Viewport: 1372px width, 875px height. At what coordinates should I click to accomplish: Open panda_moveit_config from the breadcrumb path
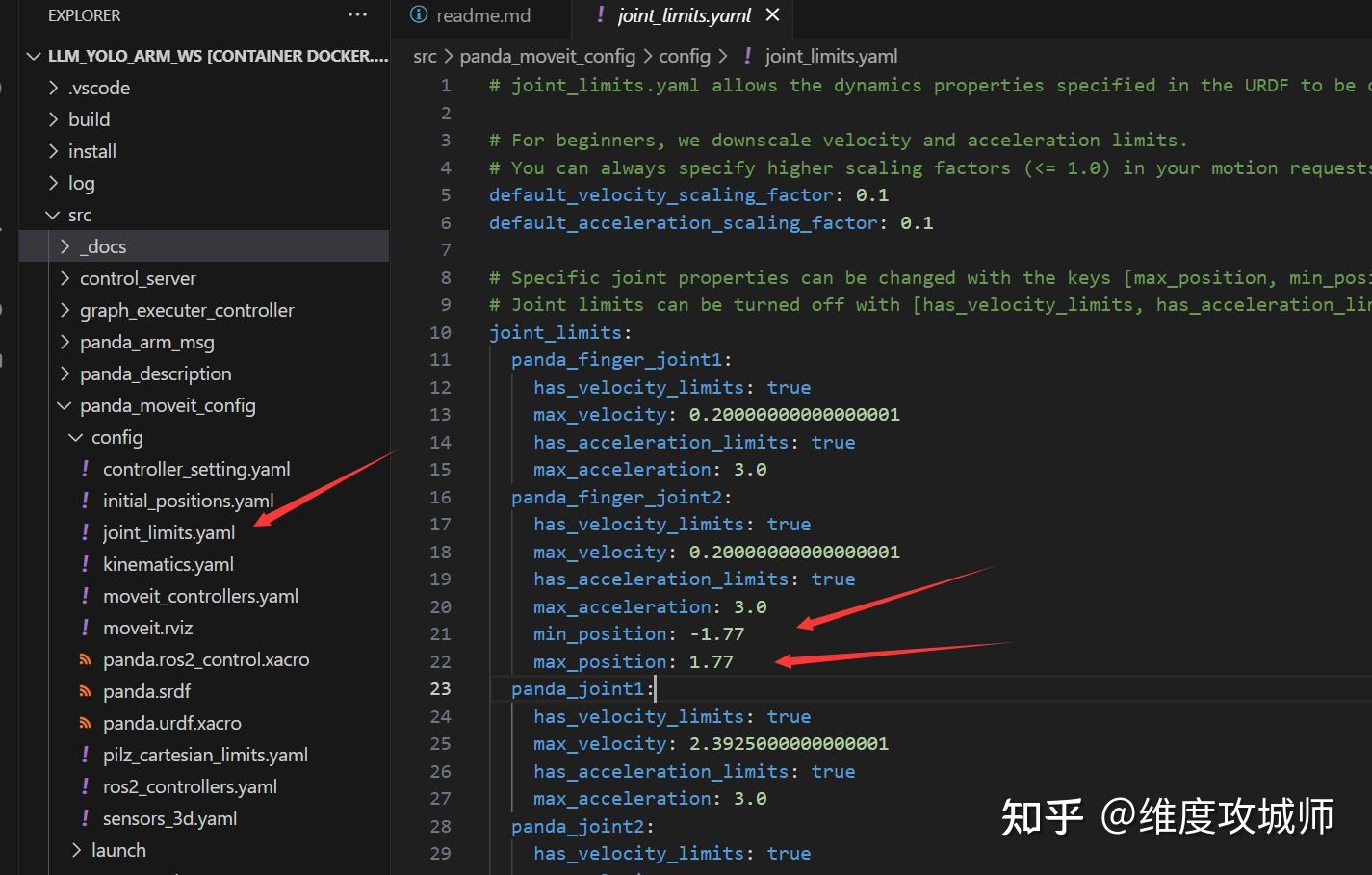pyautogui.click(x=547, y=56)
